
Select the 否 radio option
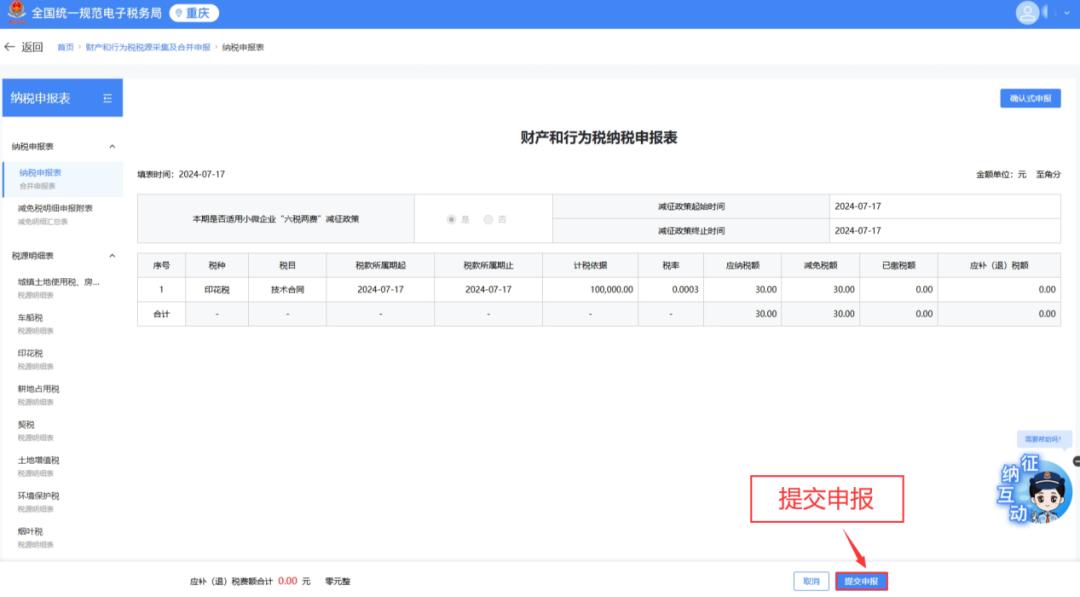click(488, 219)
